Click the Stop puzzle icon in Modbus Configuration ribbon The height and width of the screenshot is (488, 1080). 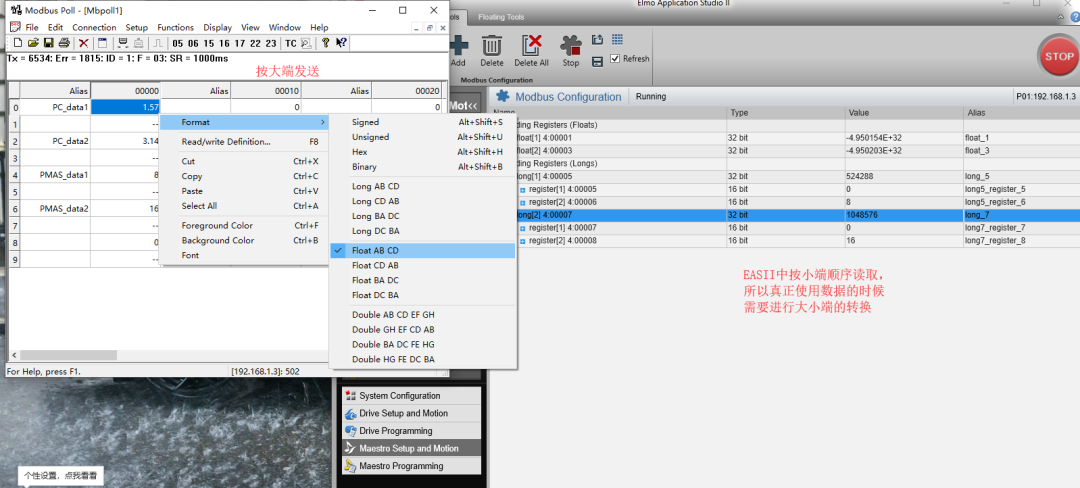[x=570, y=45]
